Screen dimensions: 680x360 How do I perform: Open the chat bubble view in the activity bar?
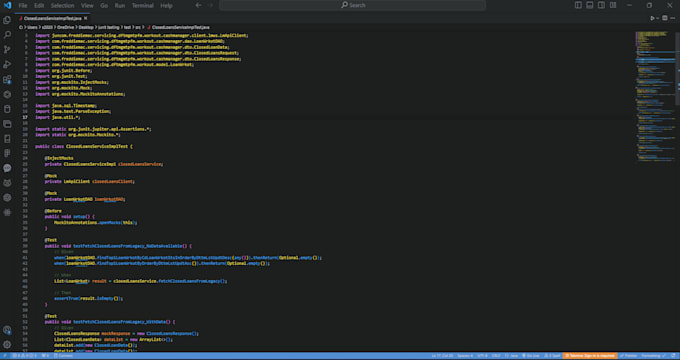(7, 168)
